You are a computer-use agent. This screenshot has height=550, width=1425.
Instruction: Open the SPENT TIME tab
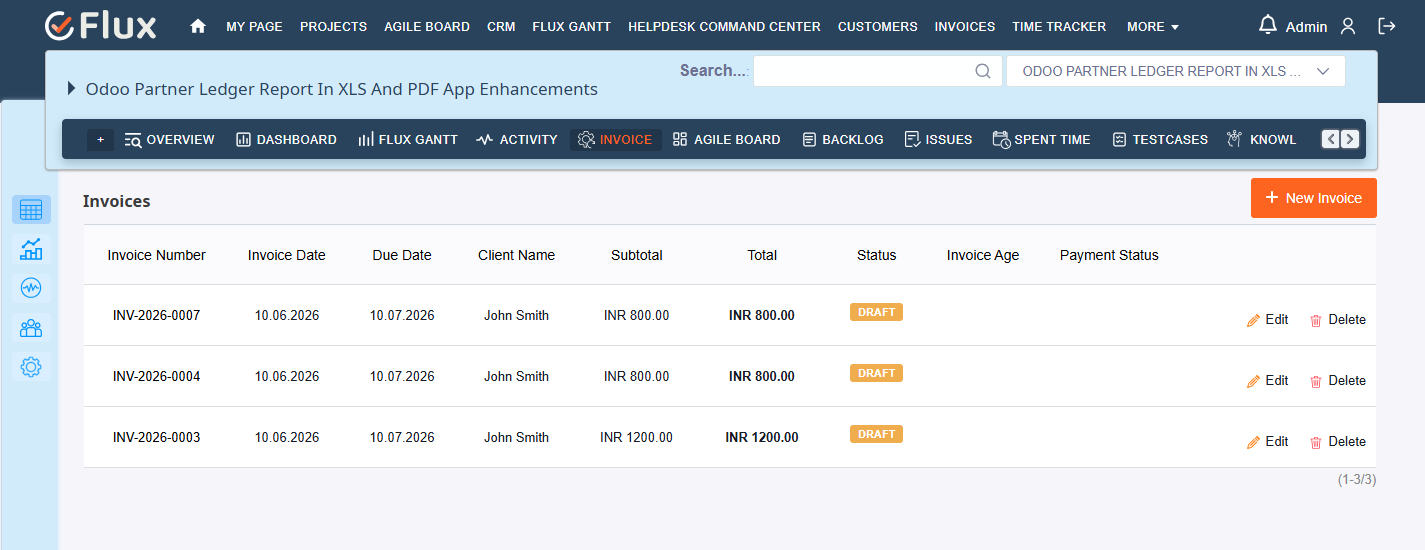pyautogui.click(x=1041, y=140)
